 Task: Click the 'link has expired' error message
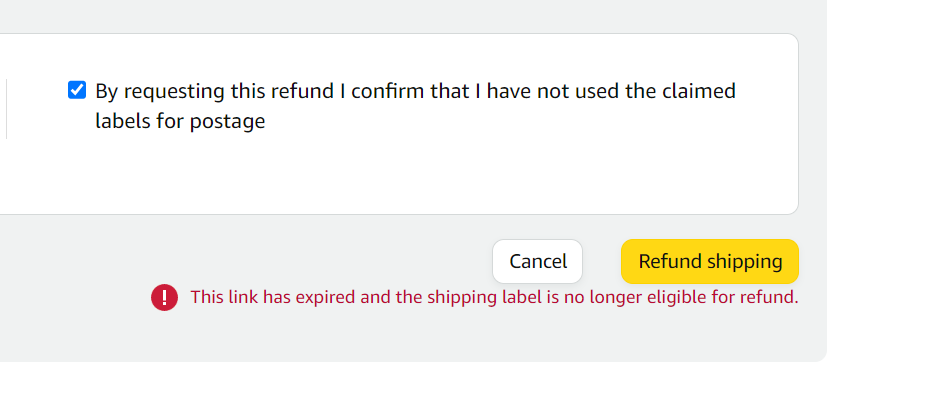[494, 297]
